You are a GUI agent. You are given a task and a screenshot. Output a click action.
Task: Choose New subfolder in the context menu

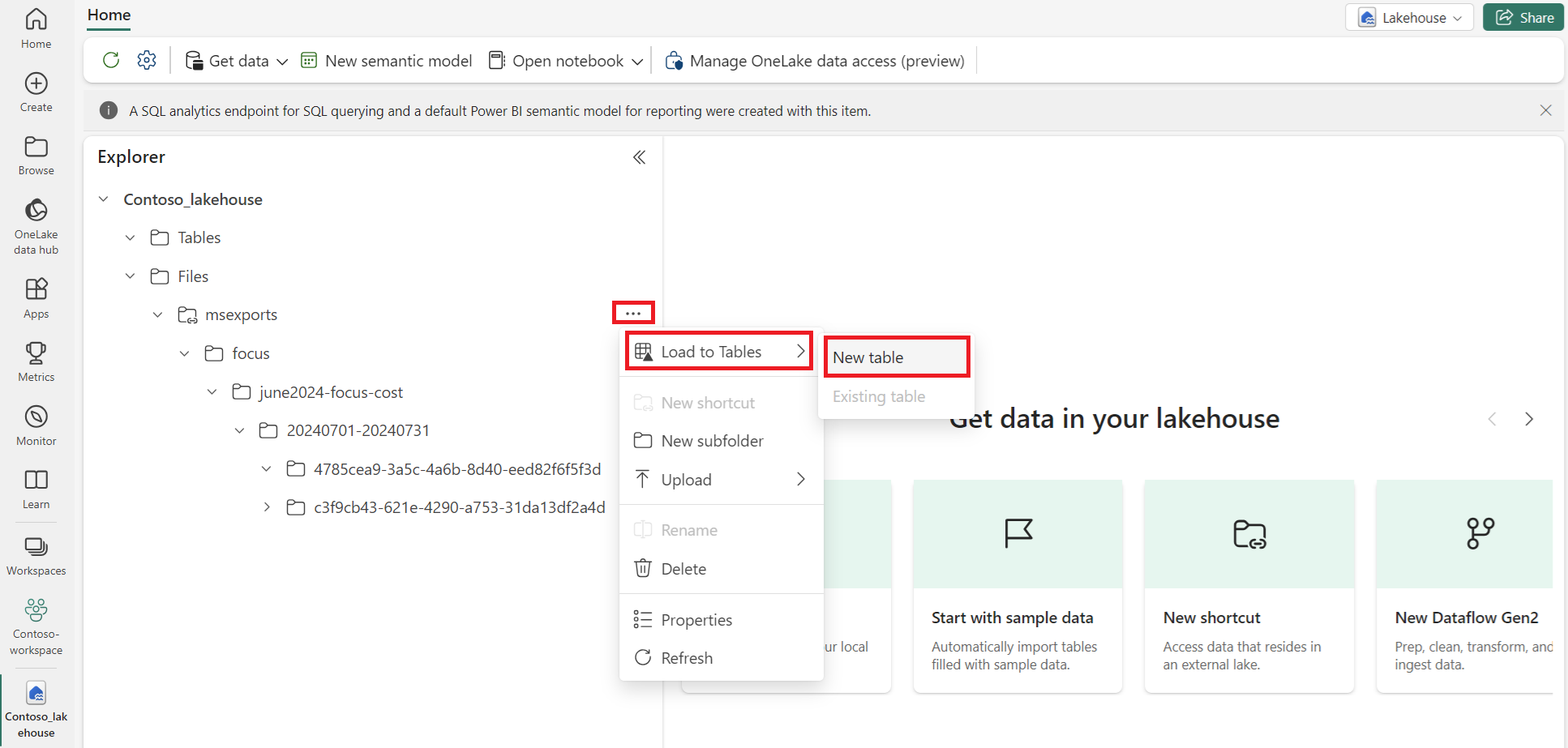point(712,441)
